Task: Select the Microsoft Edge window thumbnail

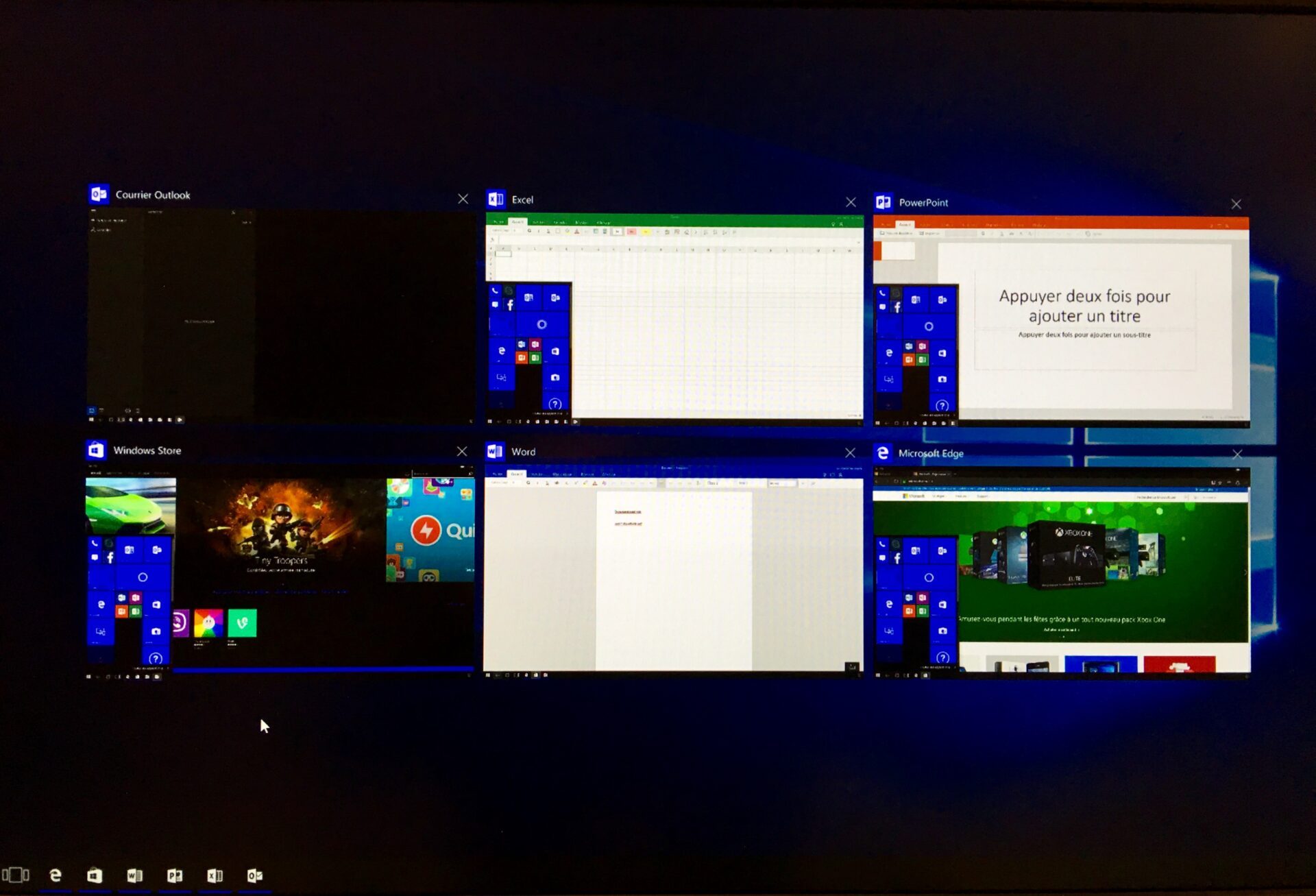Action: [1062, 573]
